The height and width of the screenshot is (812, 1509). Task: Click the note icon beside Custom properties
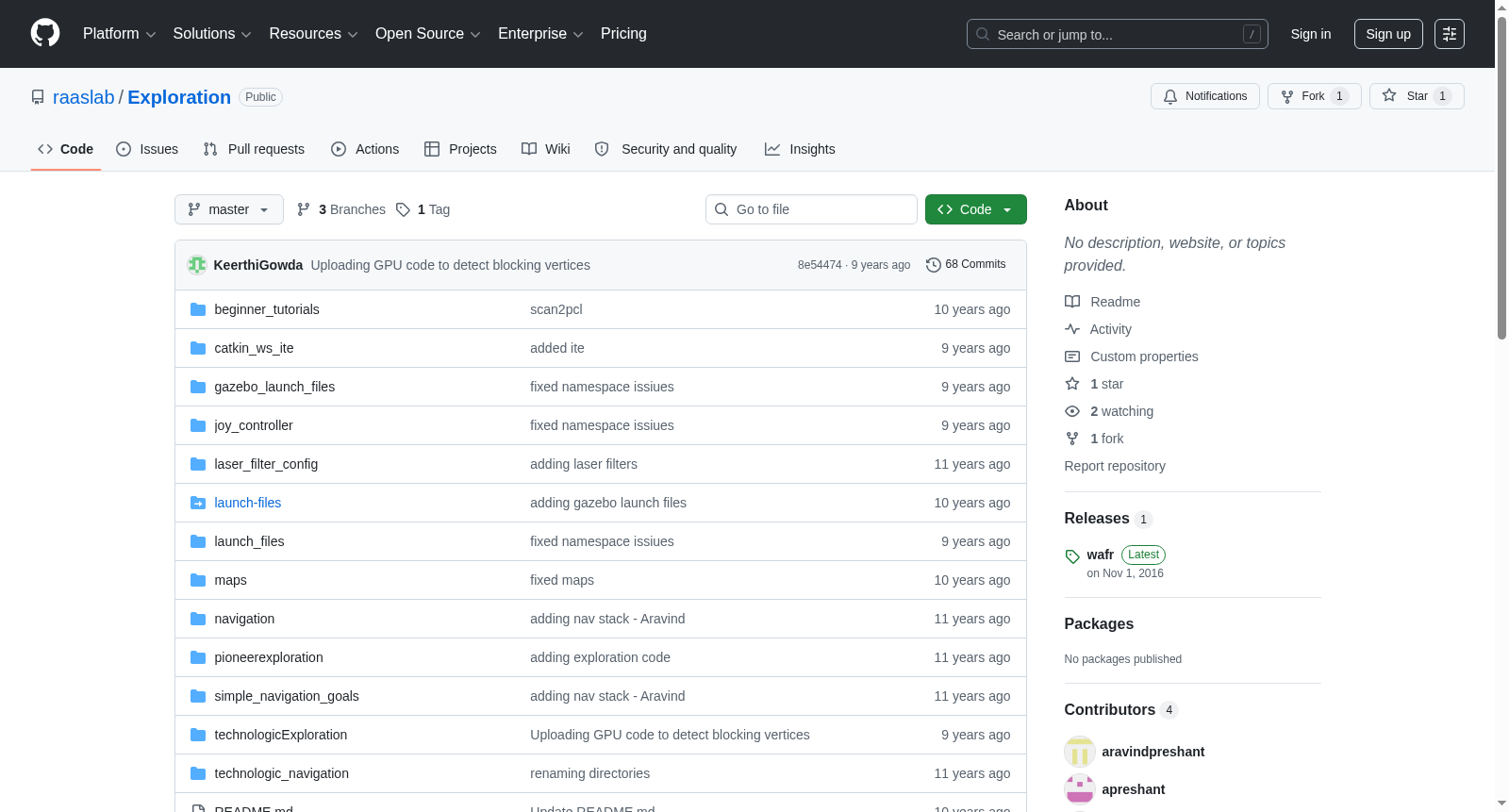(1072, 356)
